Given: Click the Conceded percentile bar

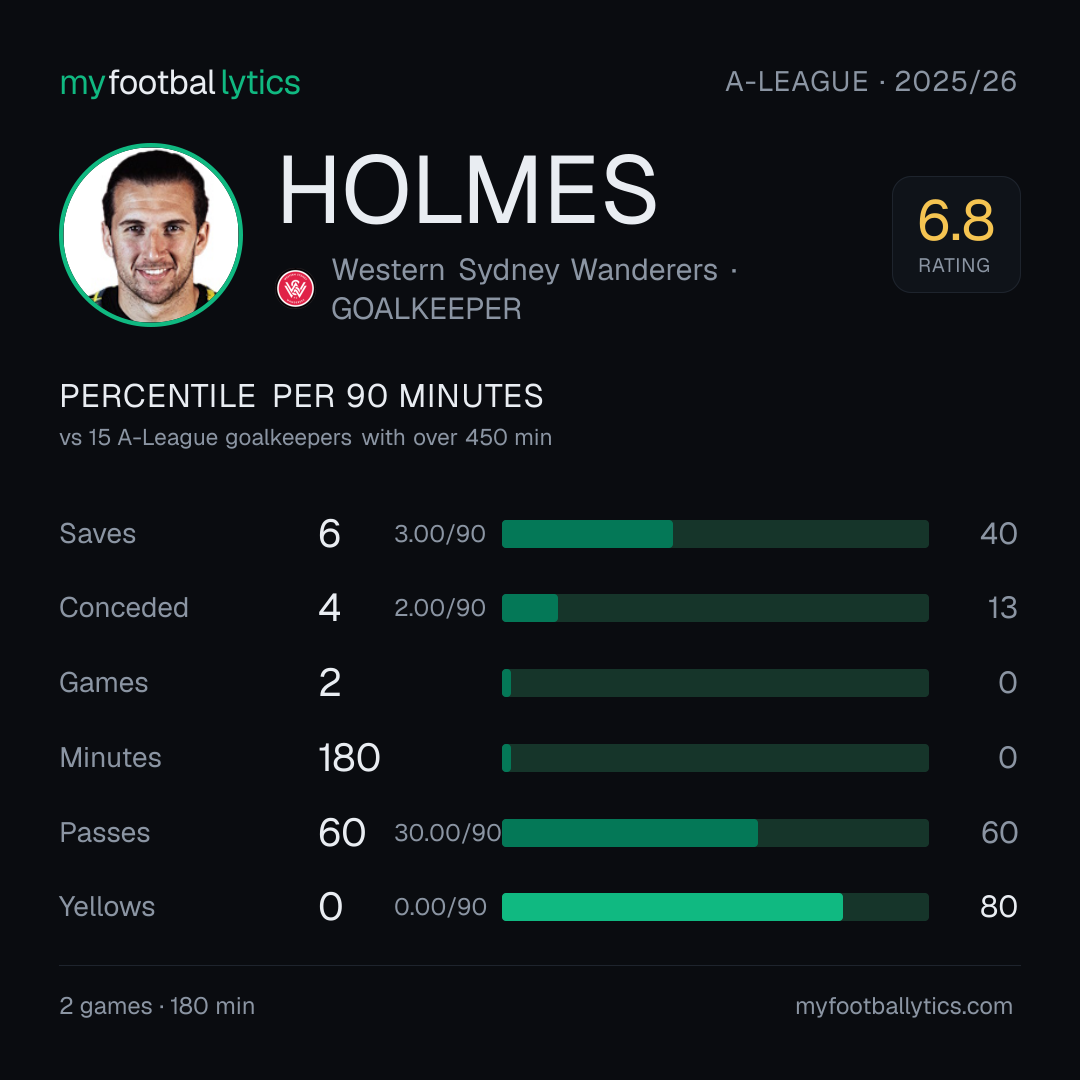Looking at the screenshot, I should tap(715, 608).
